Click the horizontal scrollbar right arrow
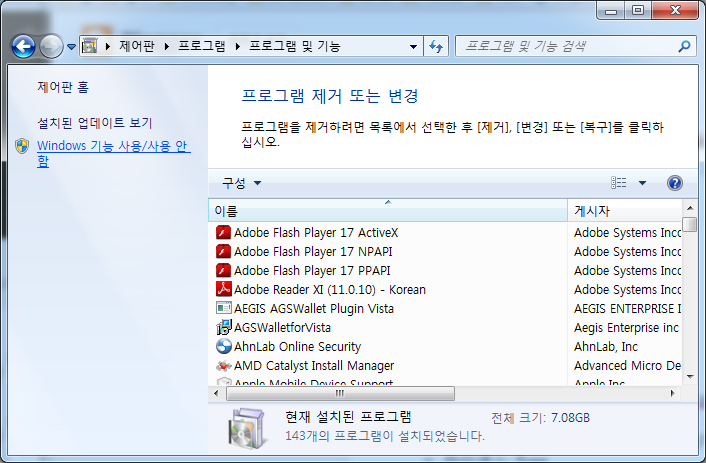 pyautogui.click(x=673, y=393)
